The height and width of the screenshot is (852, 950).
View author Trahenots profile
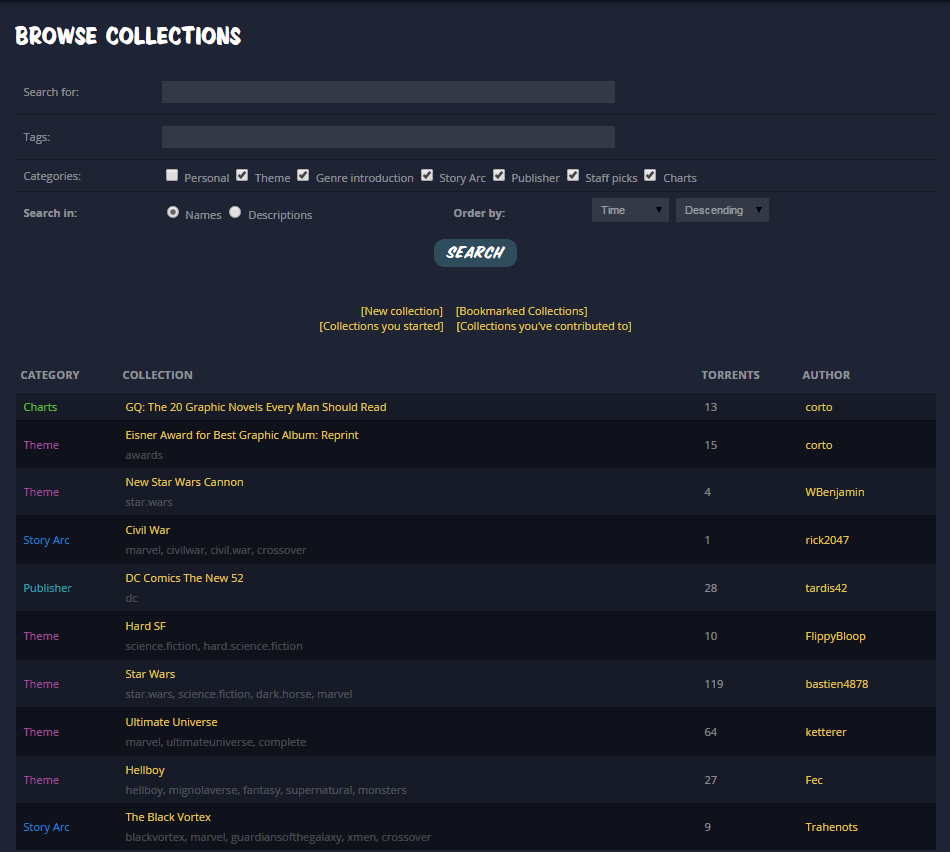click(831, 827)
